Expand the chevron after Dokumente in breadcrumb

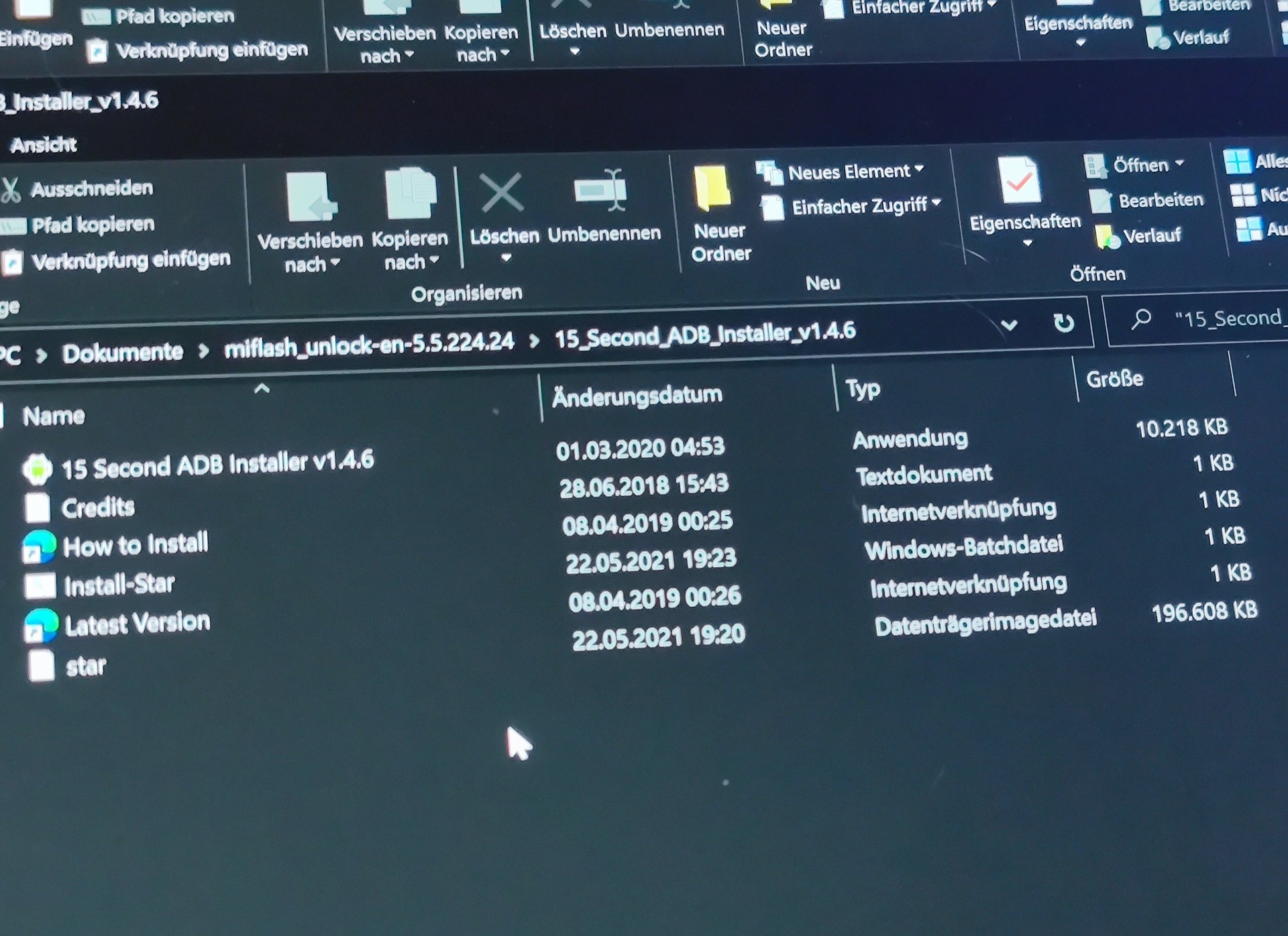203,351
